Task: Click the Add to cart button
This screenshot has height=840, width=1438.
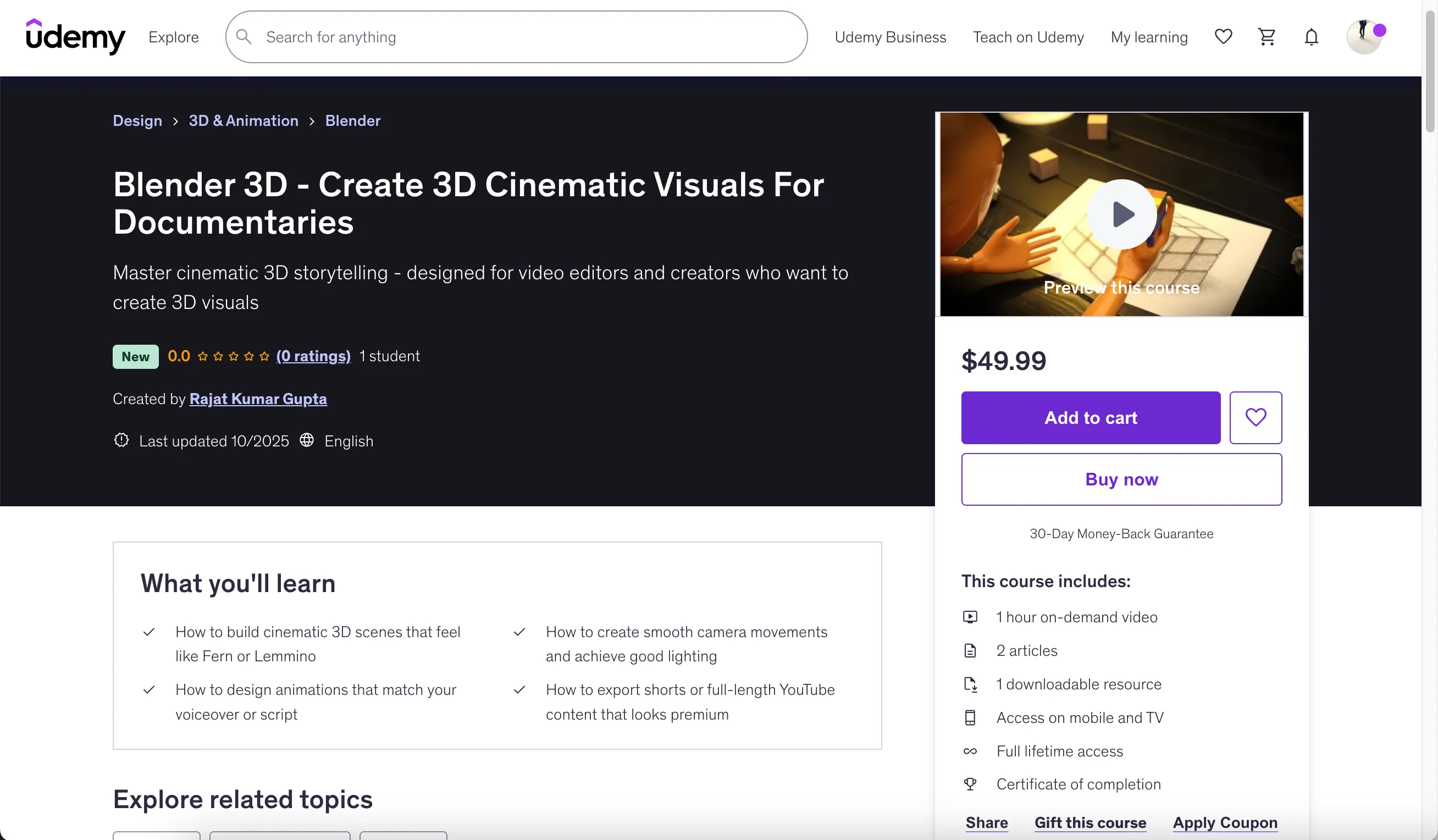Action: tap(1091, 418)
